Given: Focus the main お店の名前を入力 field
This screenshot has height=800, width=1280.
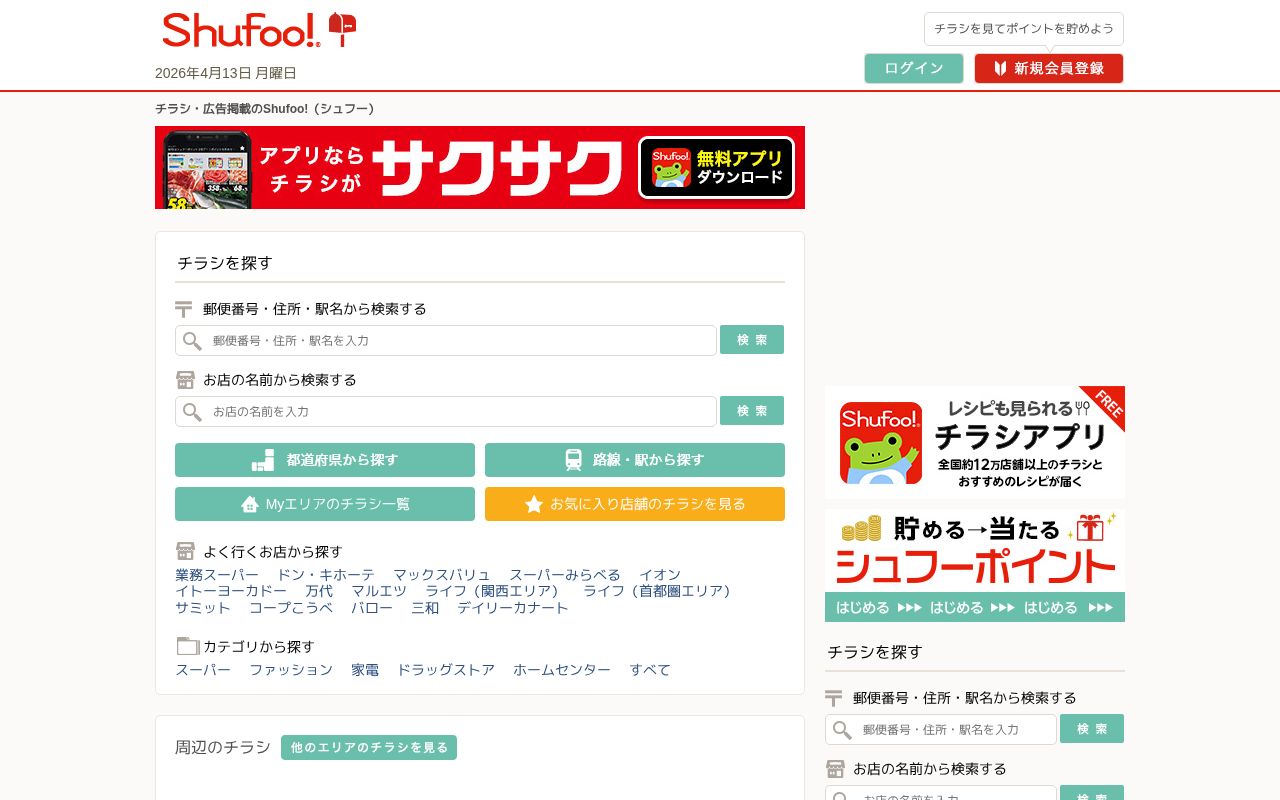Looking at the screenshot, I should [446, 412].
